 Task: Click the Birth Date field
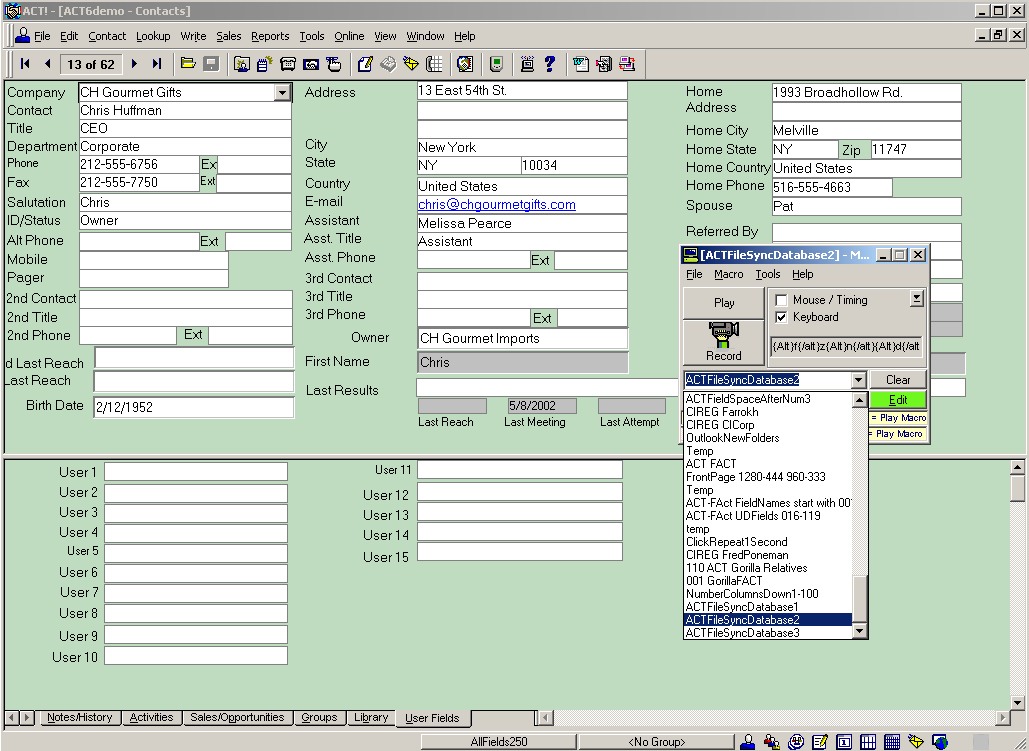[194, 407]
